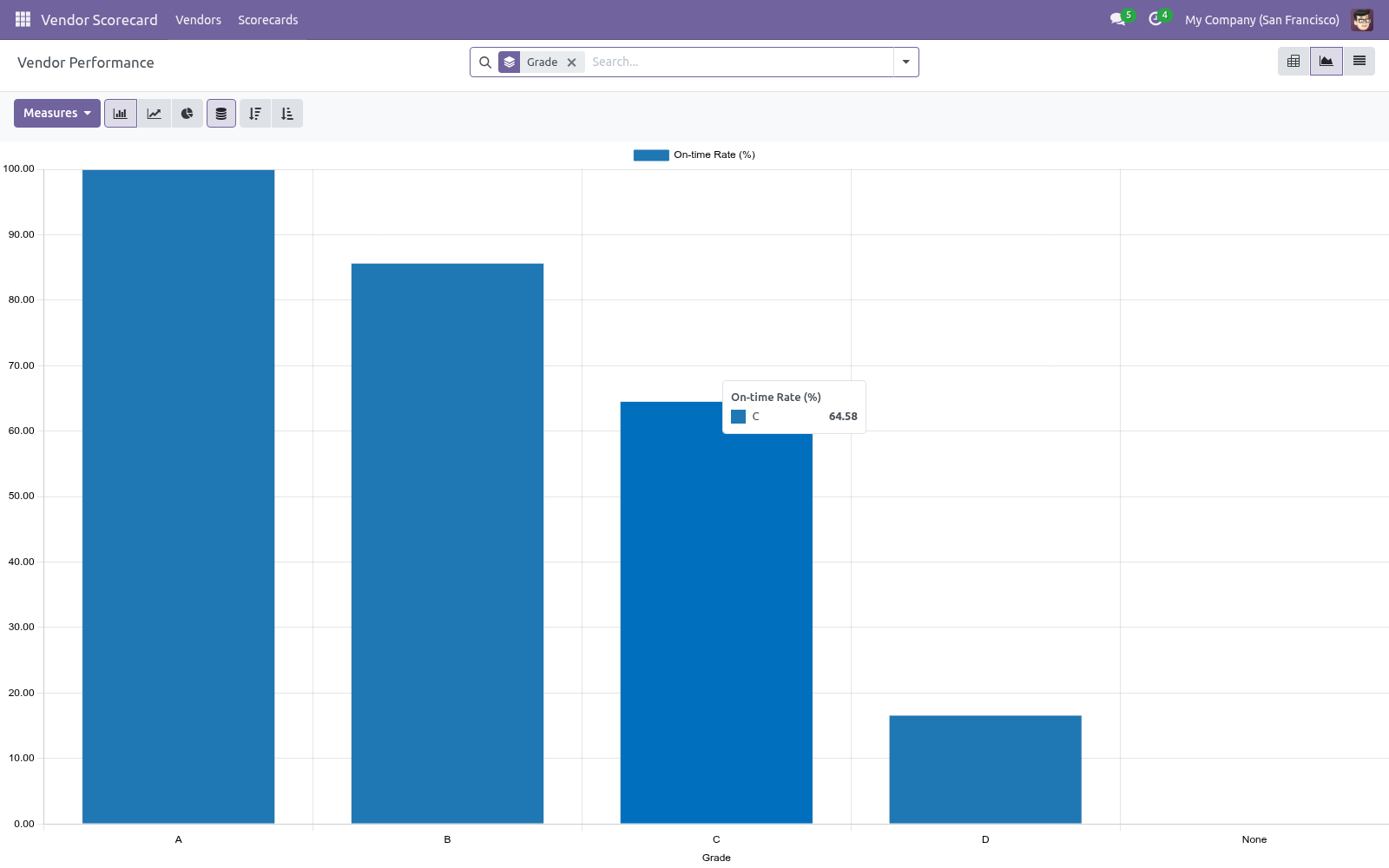Toggle stacked chart option

point(221,114)
